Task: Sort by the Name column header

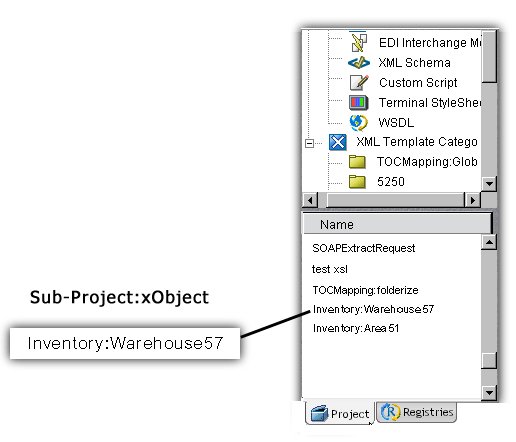Action: pos(397,224)
